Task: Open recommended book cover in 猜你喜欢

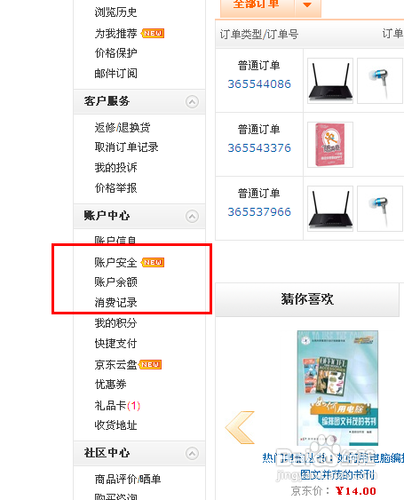Action: [x=338, y=388]
